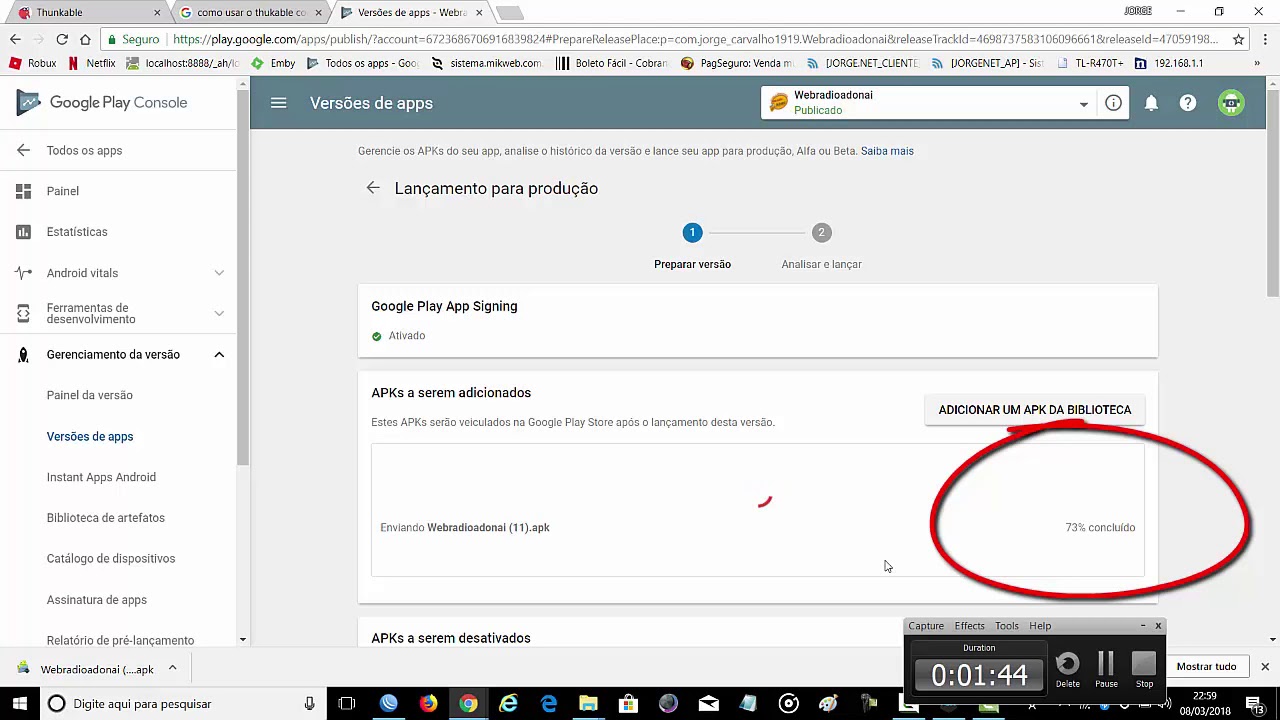
Task: Open Firefox from the taskbar
Action: point(428,704)
